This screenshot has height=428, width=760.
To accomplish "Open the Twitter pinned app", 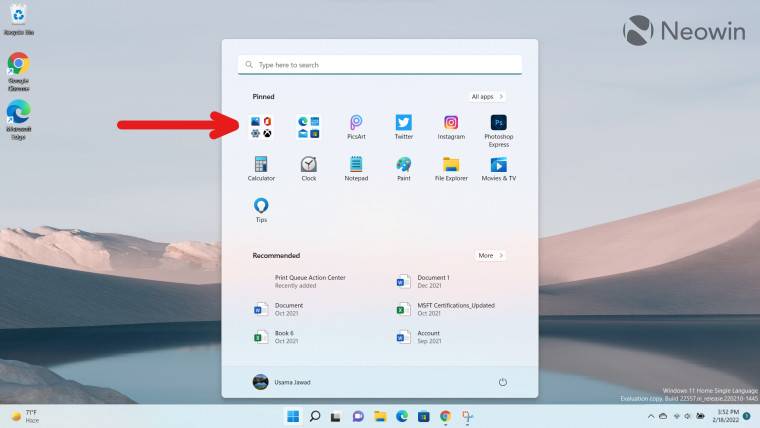I will pyautogui.click(x=404, y=127).
